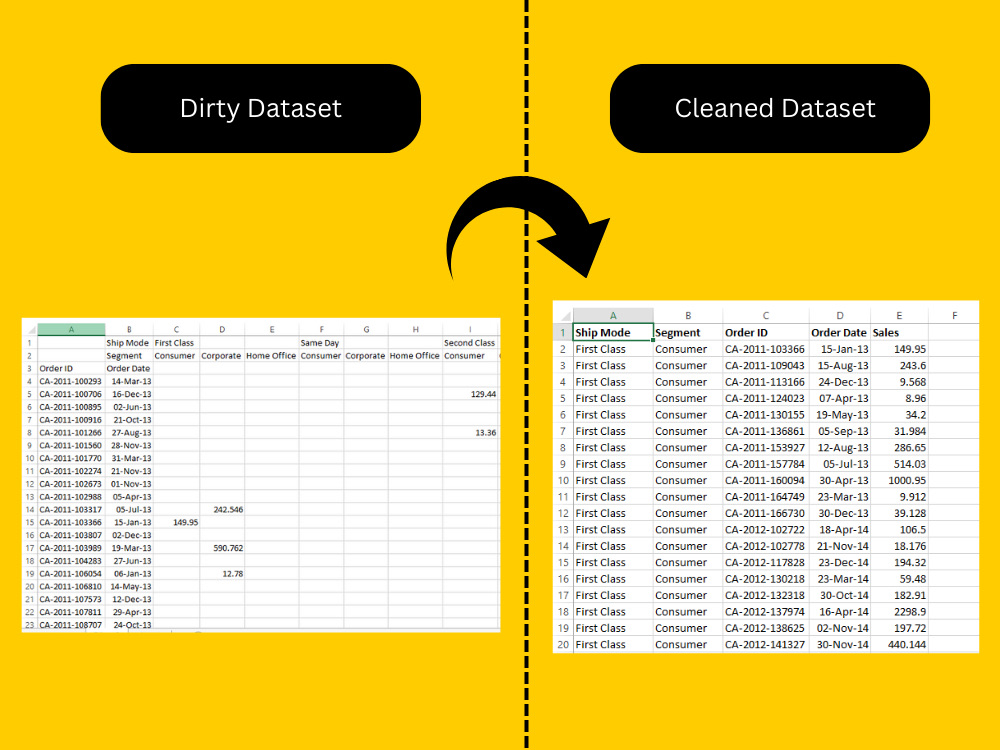Select column D header in dirty dataset sheet
The height and width of the screenshot is (750, 1000).
click(x=222, y=330)
